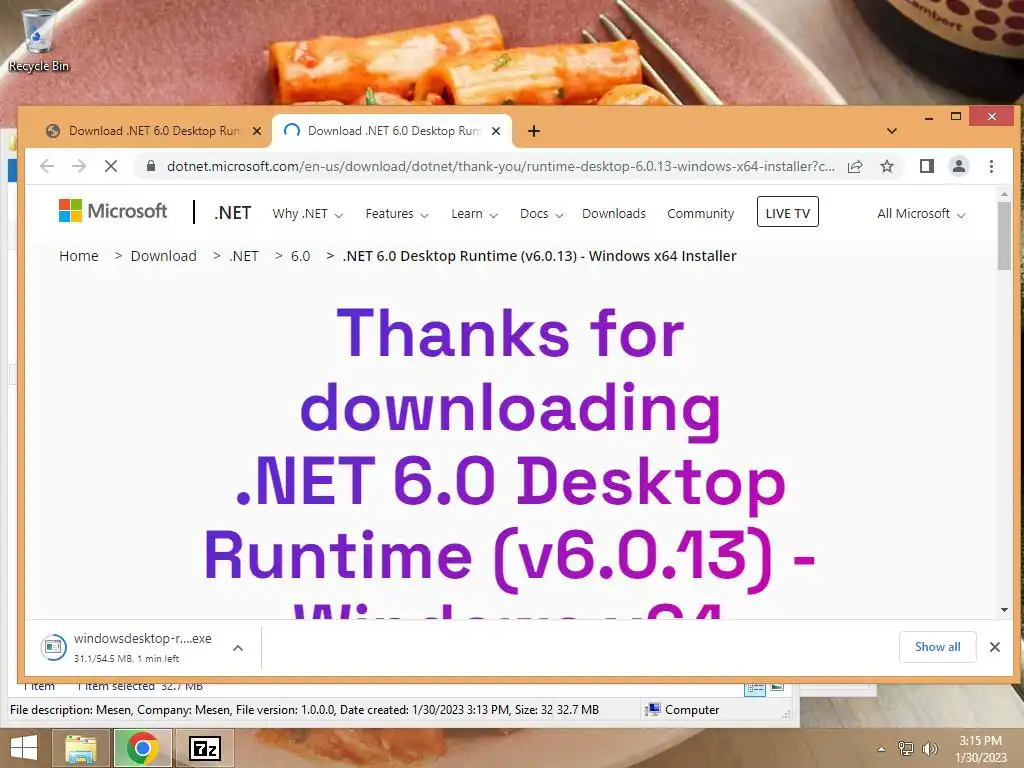This screenshot has height=768, width=1024.
Task: Click the padlock site info icon
Action: [x=151, y=166]
